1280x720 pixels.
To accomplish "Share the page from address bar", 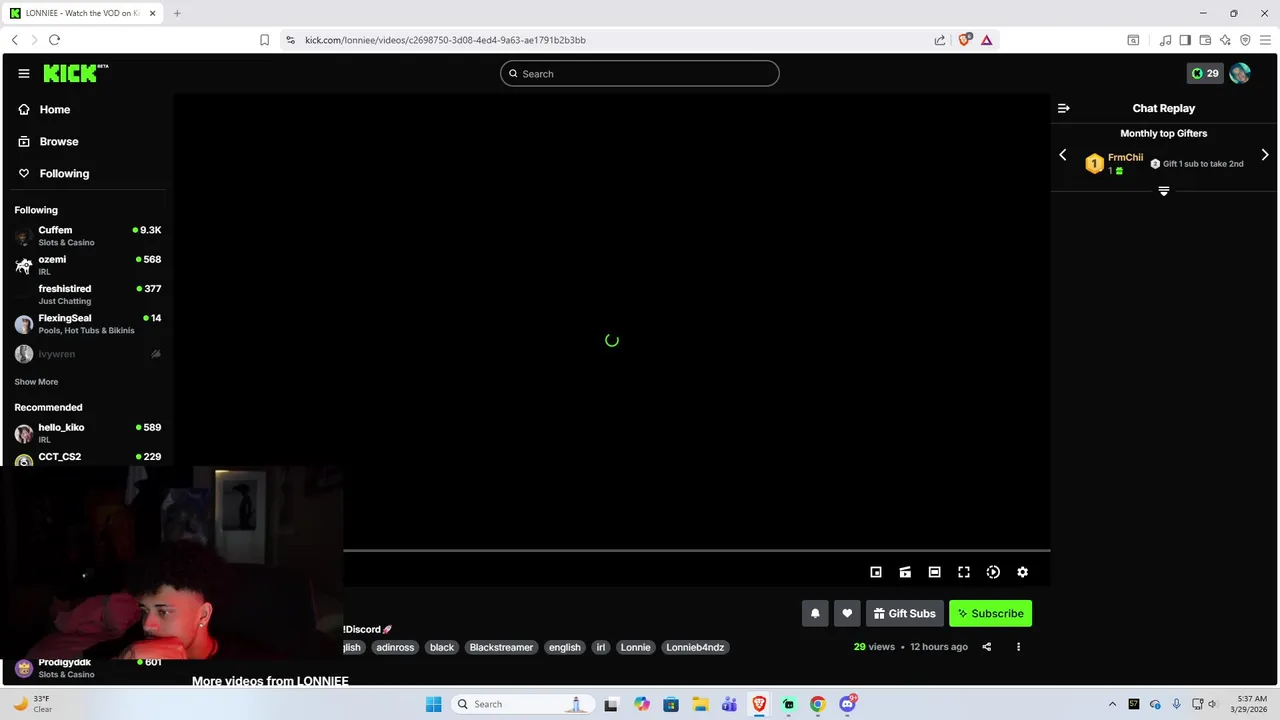I will [940, 40].
